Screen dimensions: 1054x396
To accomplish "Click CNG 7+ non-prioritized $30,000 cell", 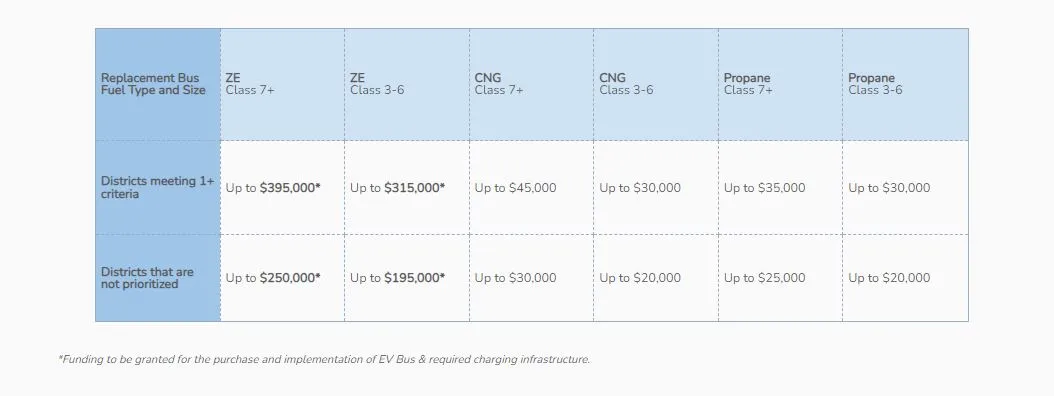I will click(516, 278).
